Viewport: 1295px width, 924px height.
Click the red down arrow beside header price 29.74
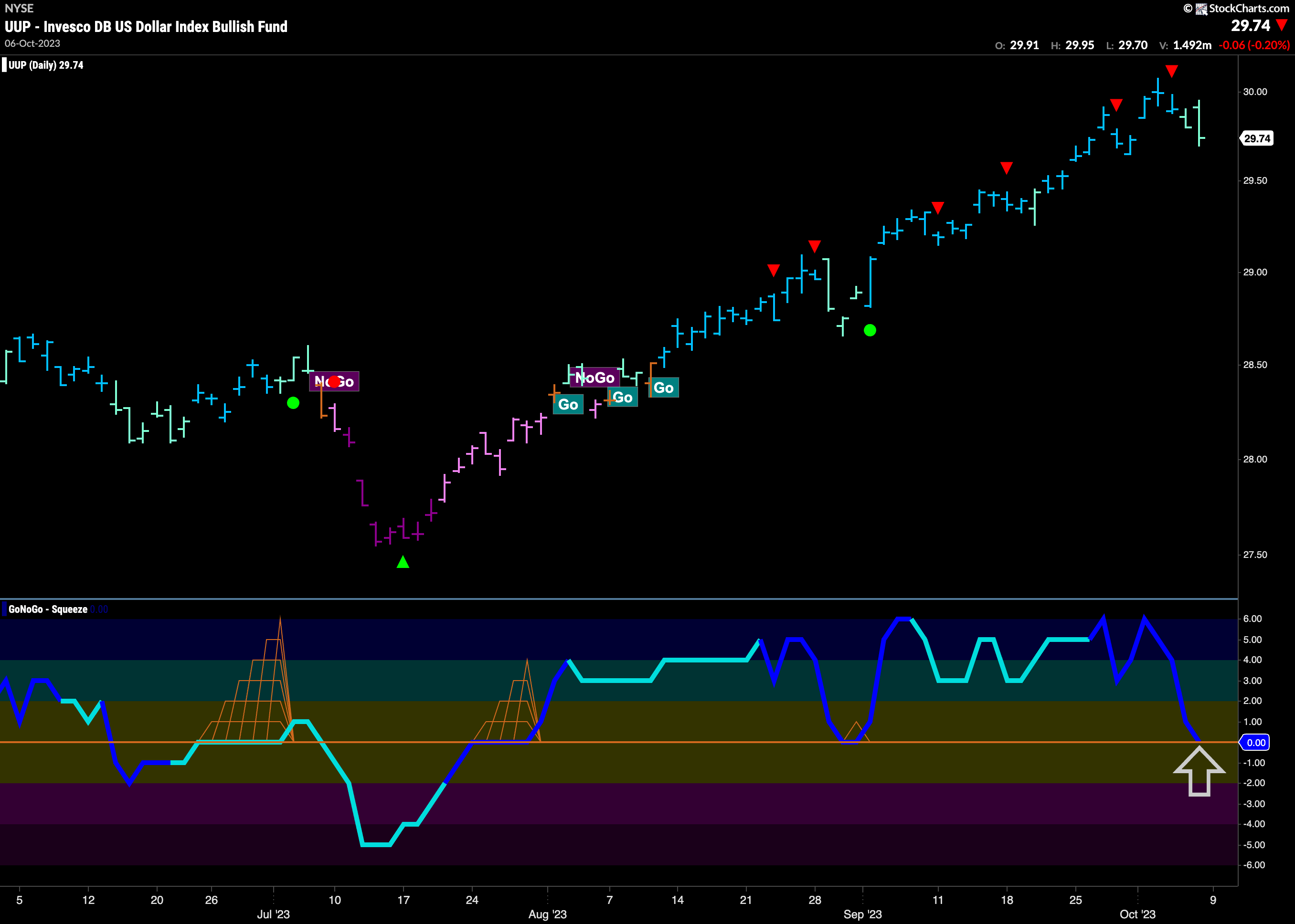click(1282, 25)
